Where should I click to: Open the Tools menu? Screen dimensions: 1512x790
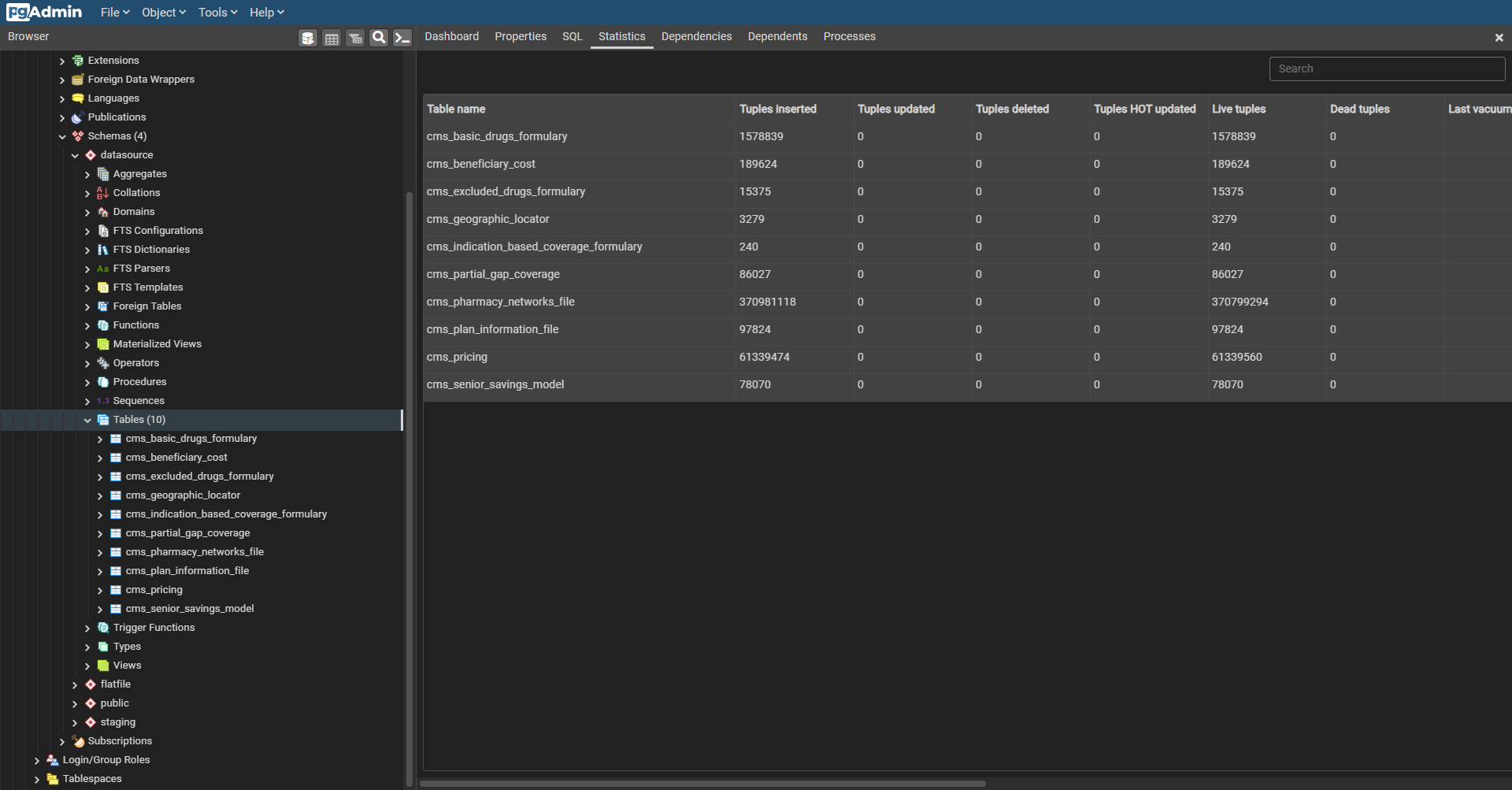217,13
